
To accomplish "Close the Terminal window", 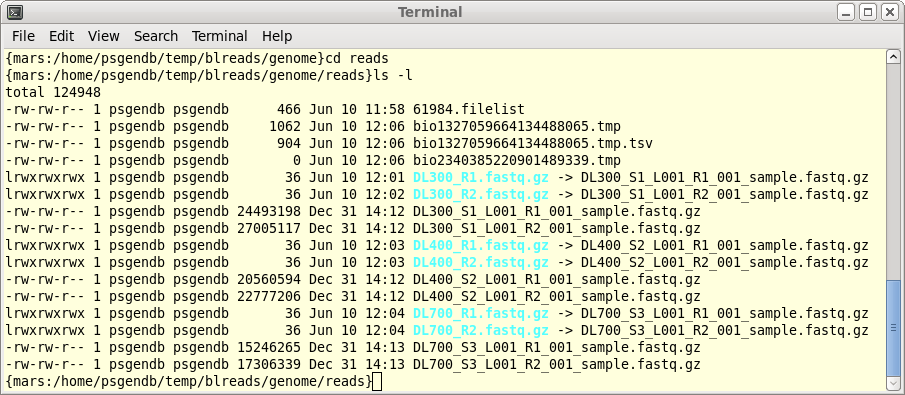I will [889, 12].
